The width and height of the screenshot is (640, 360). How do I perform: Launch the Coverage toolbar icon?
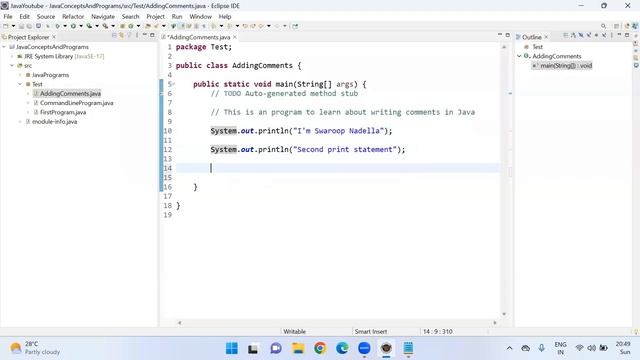click(89, 26)
